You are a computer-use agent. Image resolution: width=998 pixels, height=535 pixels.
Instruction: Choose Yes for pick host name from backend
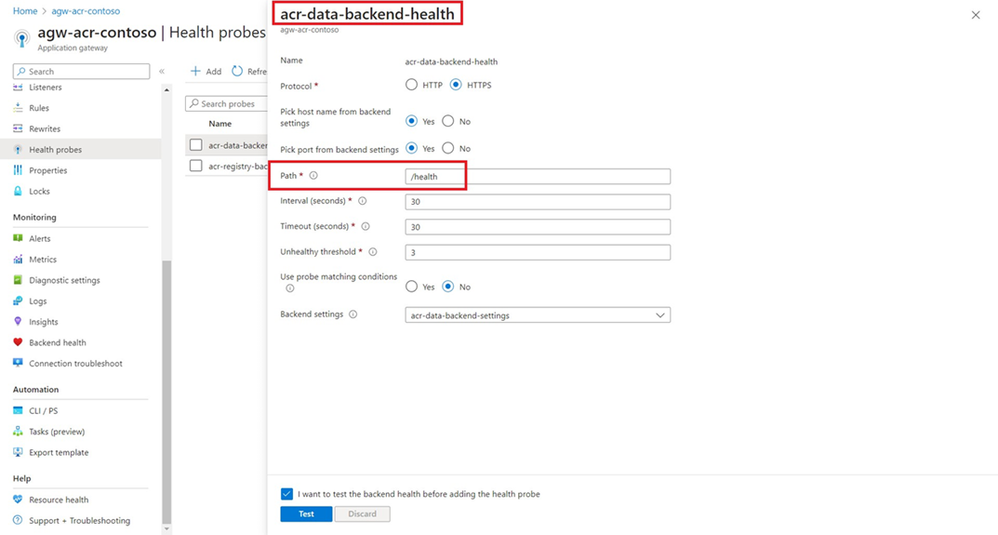(x=412, y=121)
